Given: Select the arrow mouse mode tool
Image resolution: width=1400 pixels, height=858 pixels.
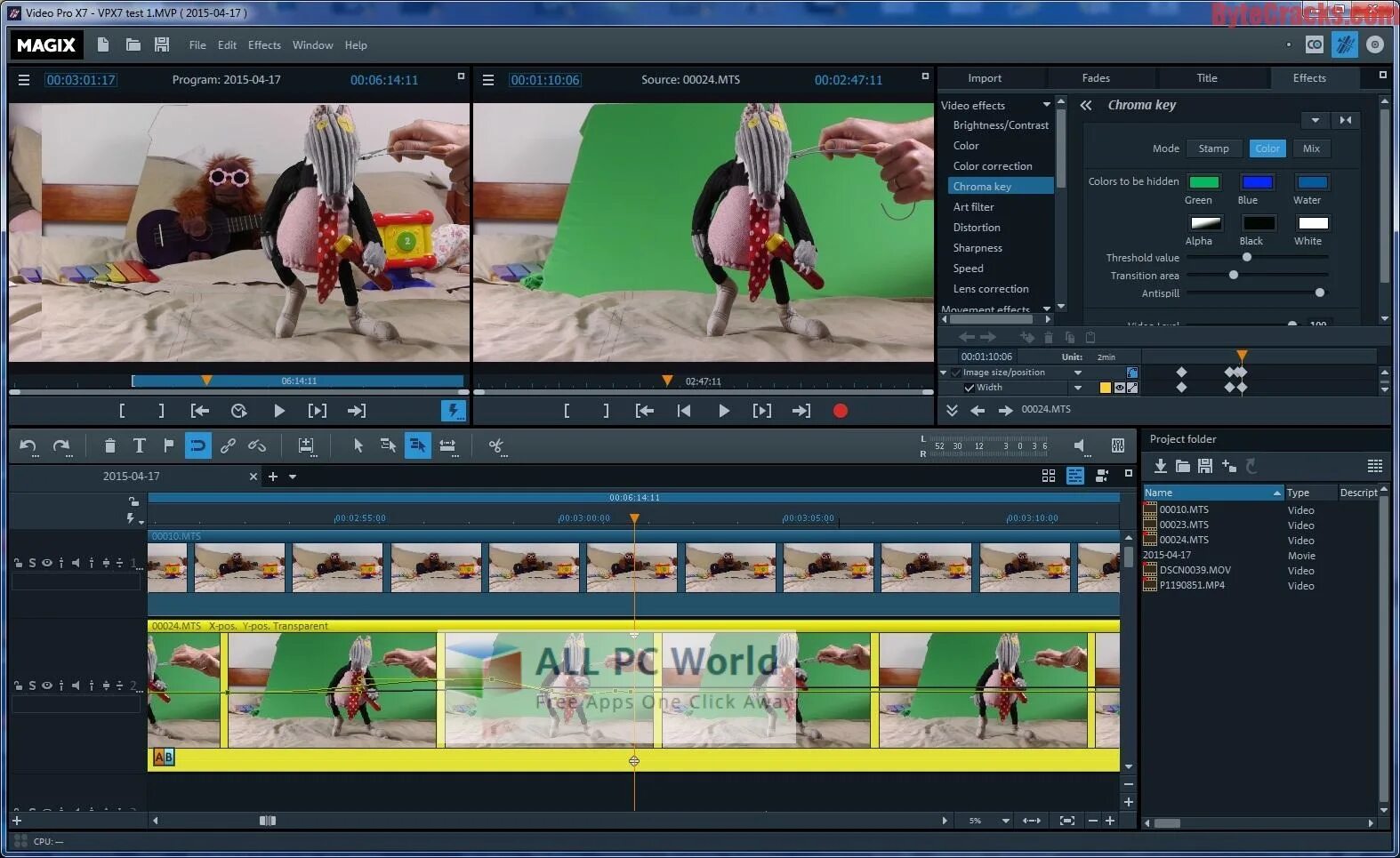Looking at the screenshot, I should [358, 445].
